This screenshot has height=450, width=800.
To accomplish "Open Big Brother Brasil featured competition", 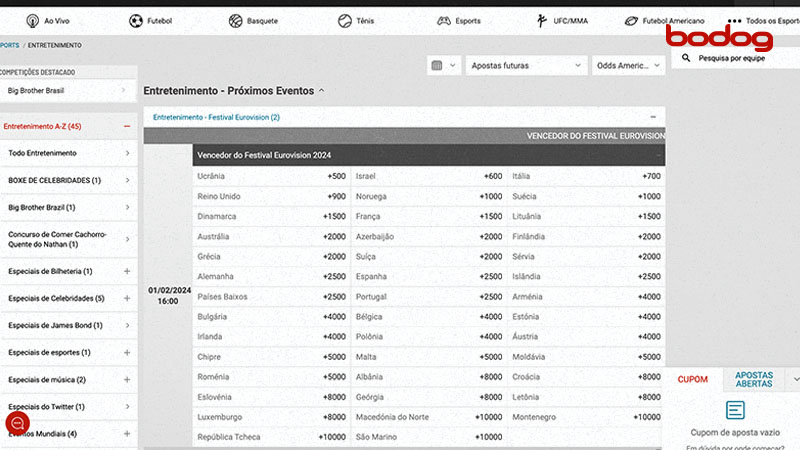I will (68, 91).
